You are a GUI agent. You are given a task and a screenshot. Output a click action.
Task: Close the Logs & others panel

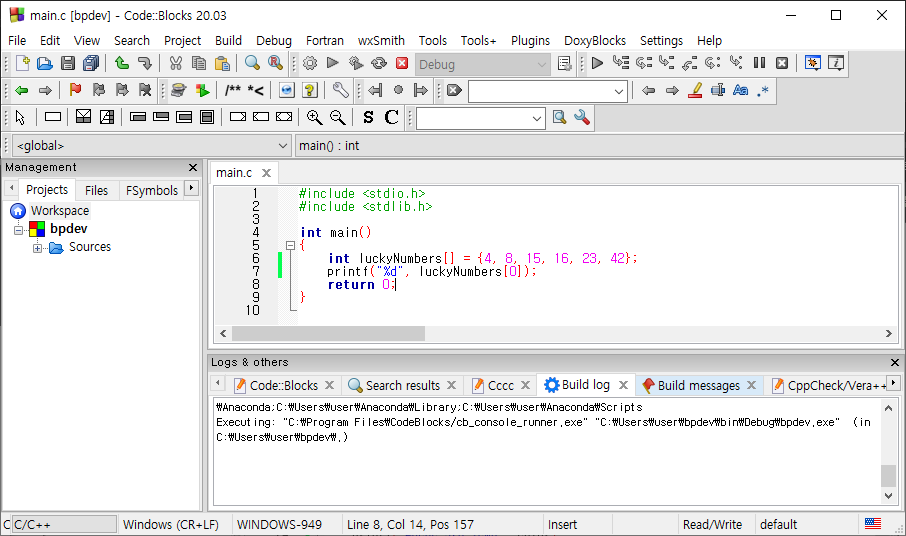point(894,362)
